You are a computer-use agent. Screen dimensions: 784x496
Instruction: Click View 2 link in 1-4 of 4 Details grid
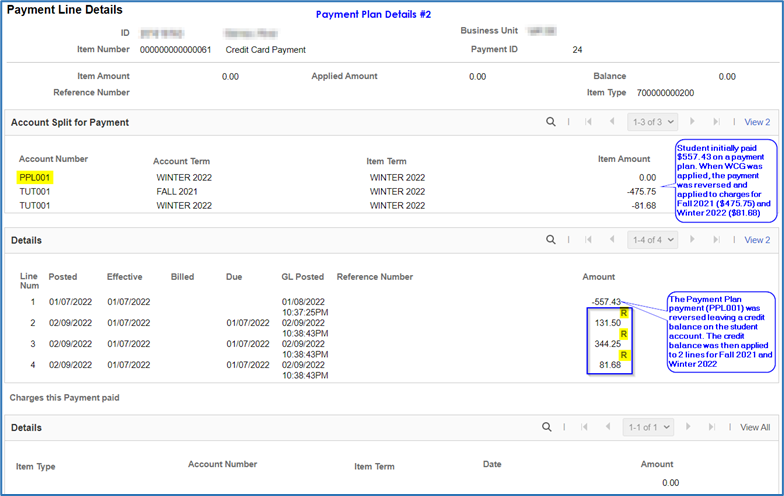tap(757, 240)
